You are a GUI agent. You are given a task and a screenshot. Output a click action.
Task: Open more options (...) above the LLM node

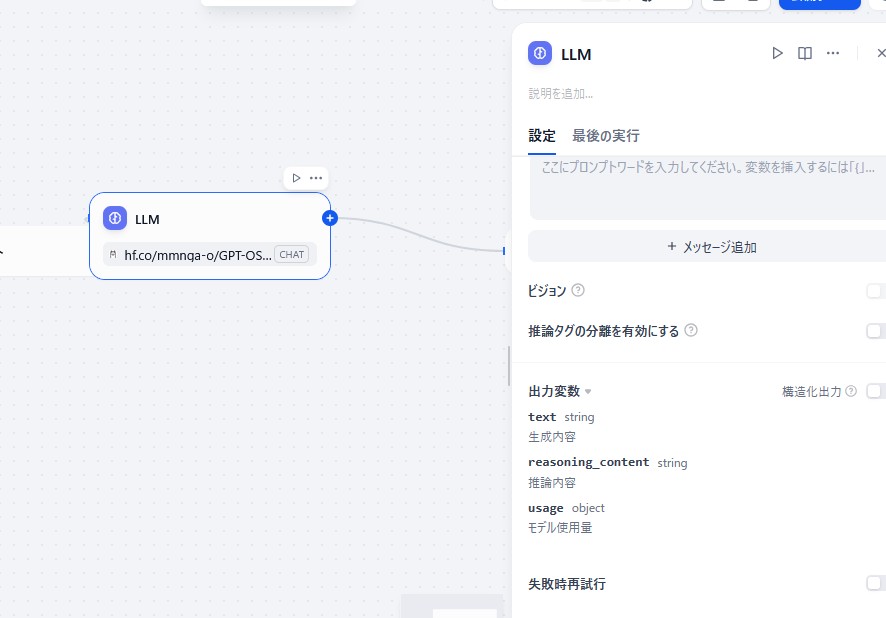coord(316,177)
